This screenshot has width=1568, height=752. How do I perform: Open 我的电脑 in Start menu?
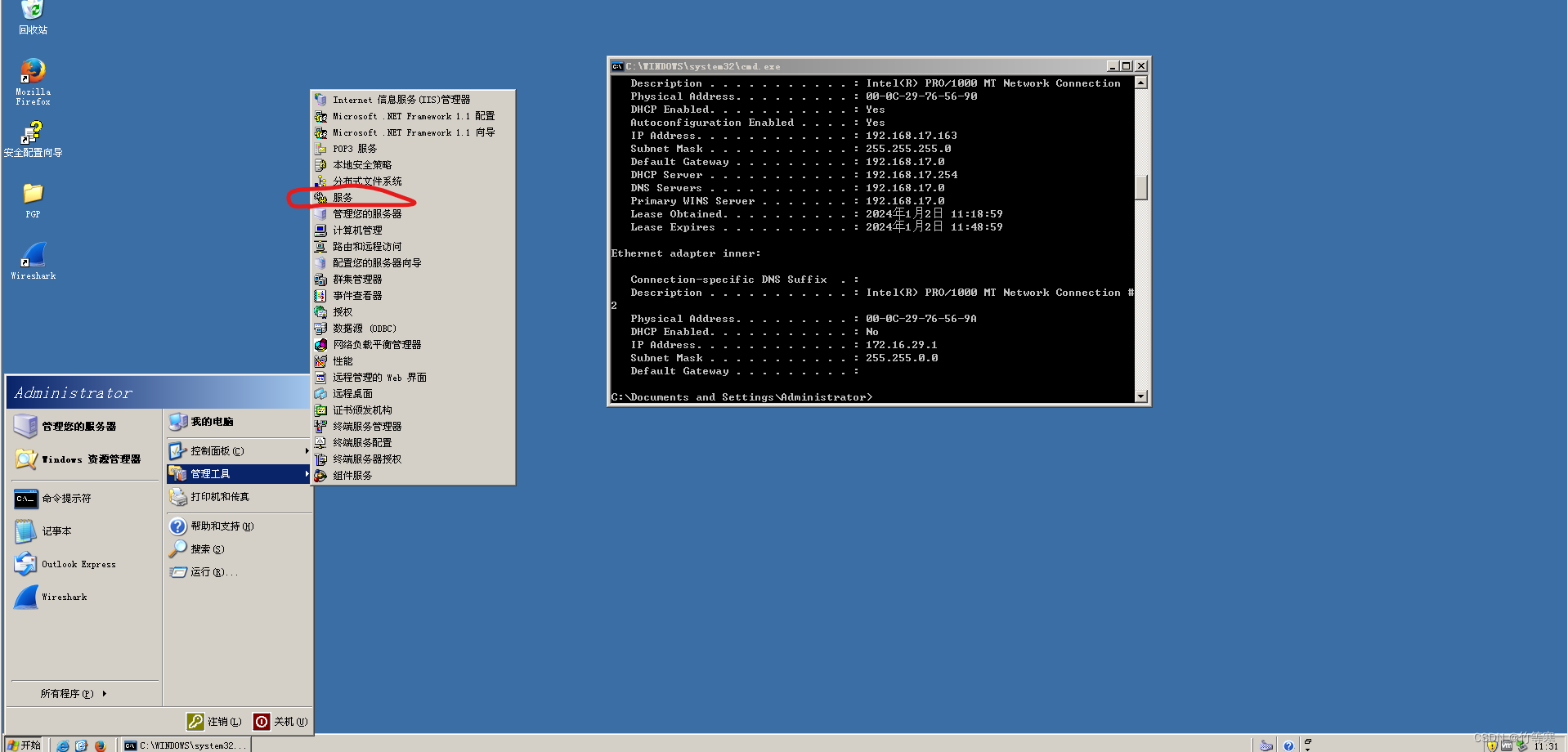click(239, 422)
